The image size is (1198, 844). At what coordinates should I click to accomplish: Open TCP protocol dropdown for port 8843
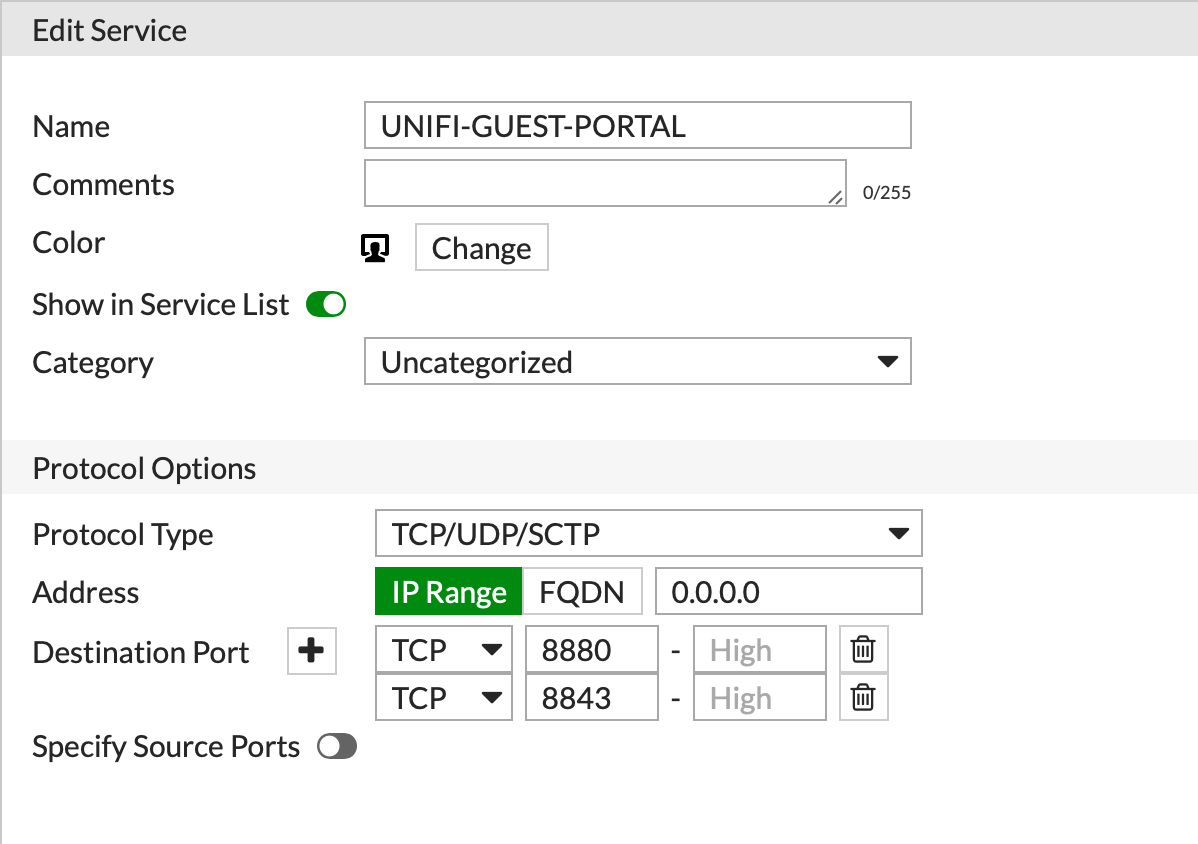[444, 697]
